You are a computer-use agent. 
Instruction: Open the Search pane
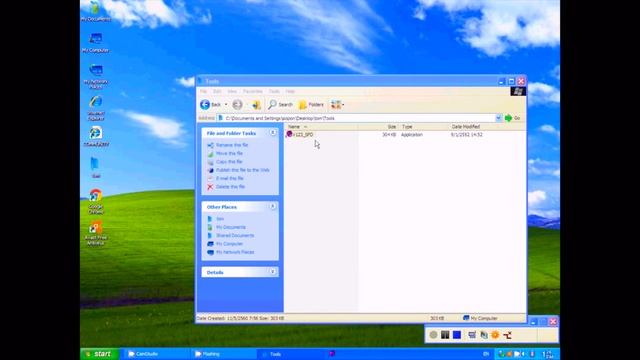click(280, 104)
